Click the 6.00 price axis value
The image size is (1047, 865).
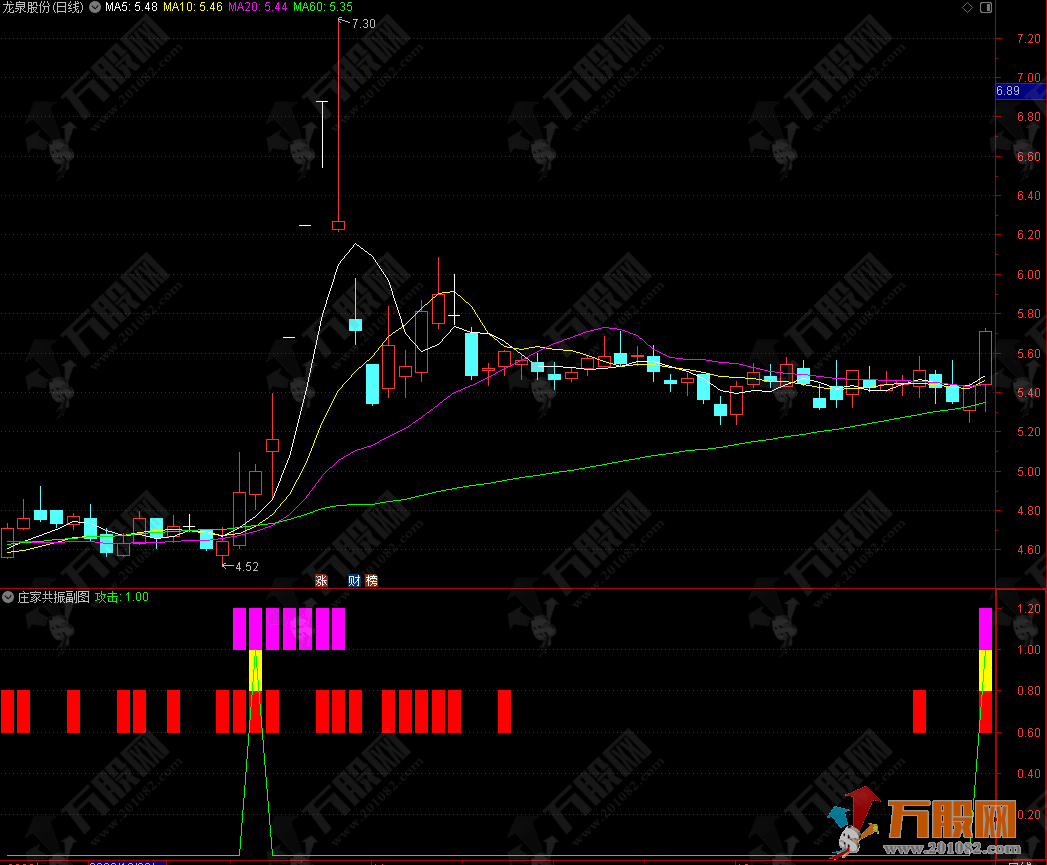click(x=1028, y=274)
